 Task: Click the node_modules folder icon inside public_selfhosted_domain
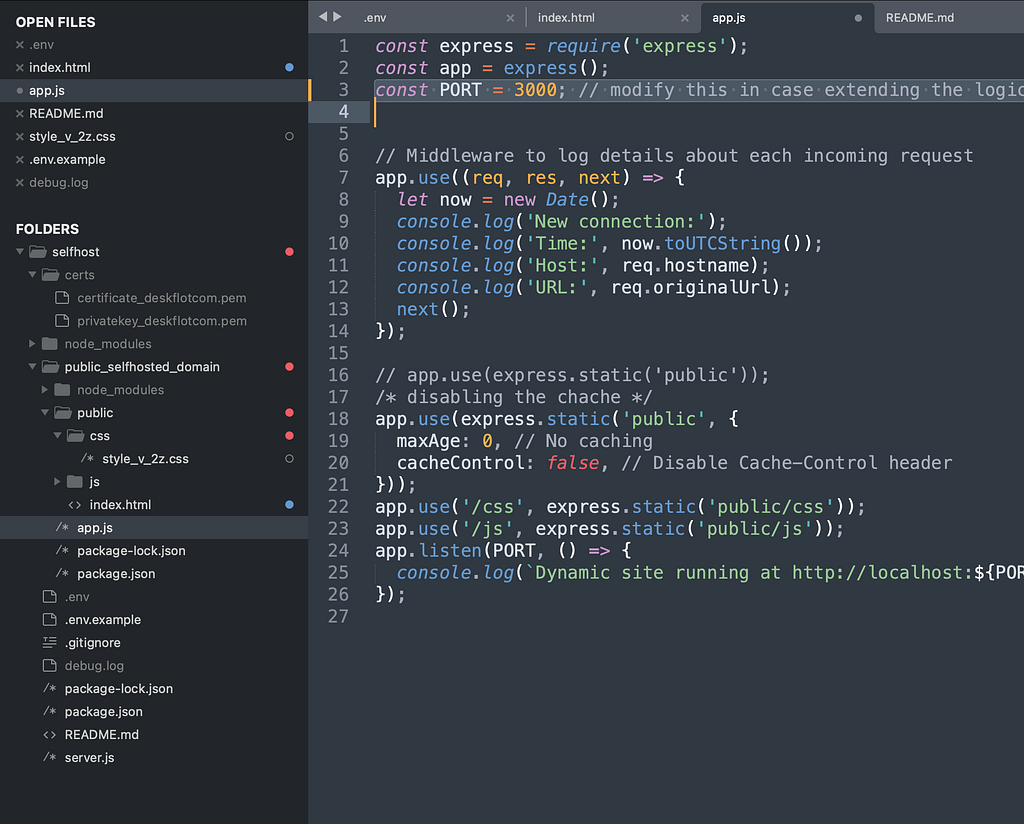[x=63, y=390]
